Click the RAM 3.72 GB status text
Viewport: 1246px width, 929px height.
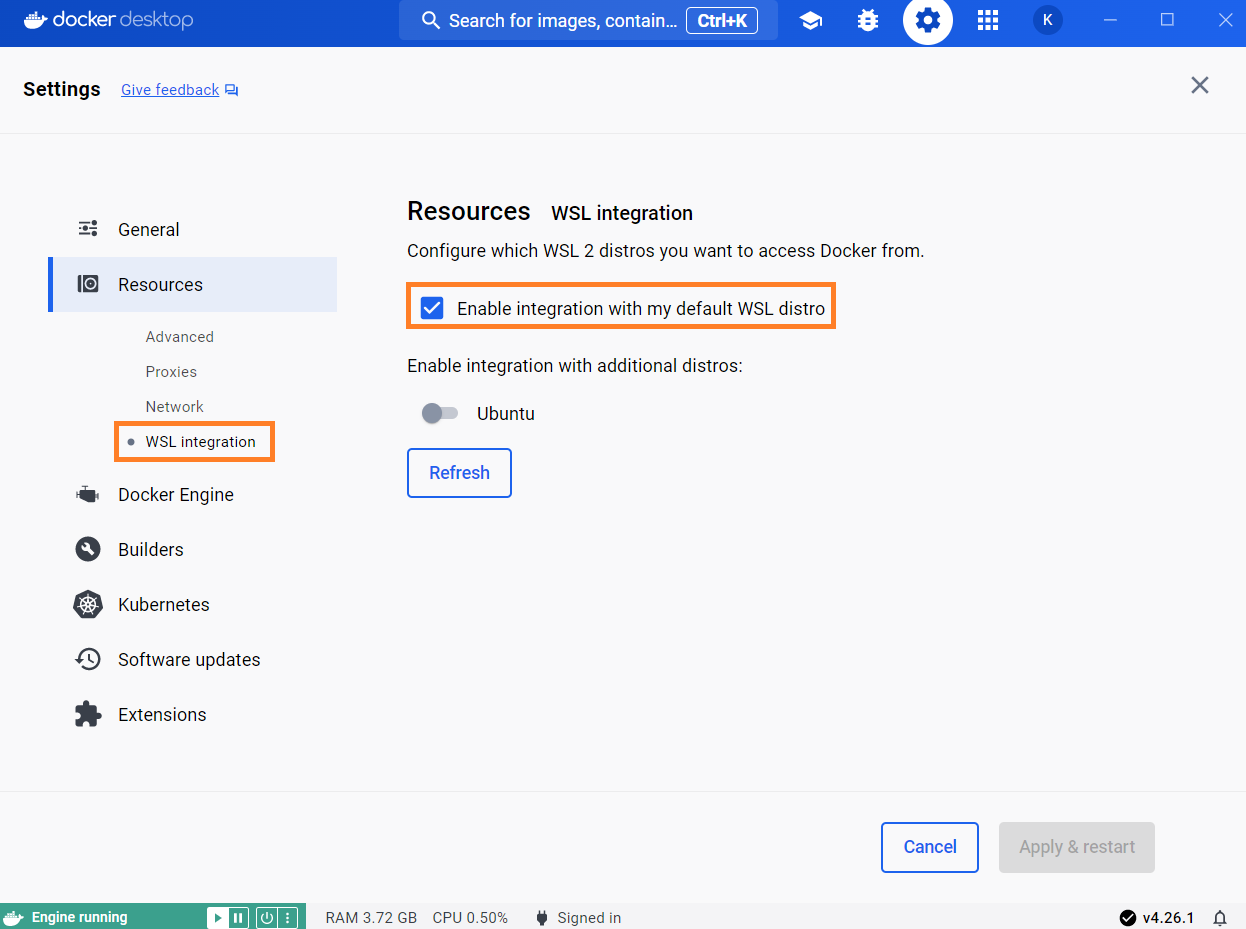371,918
